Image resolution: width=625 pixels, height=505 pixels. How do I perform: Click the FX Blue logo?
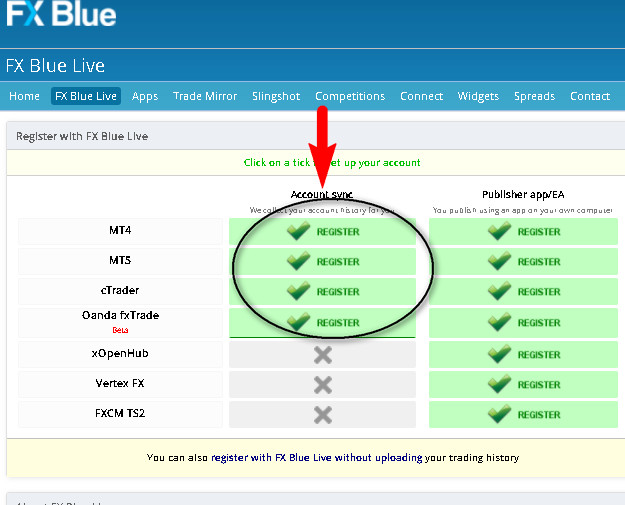point(61,14)
